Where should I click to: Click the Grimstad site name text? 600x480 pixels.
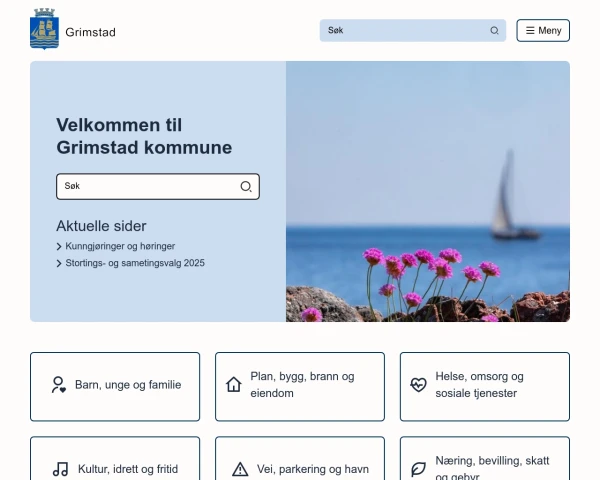click(90, 32)
